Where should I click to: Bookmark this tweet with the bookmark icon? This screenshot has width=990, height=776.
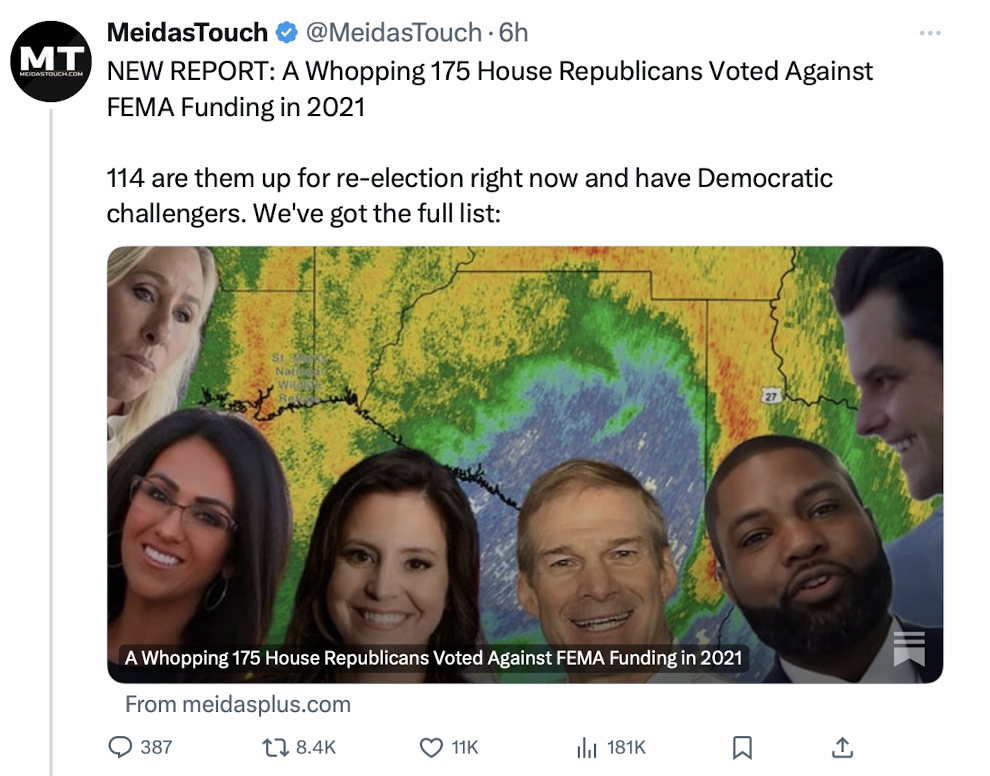click(x=742, y=747)
